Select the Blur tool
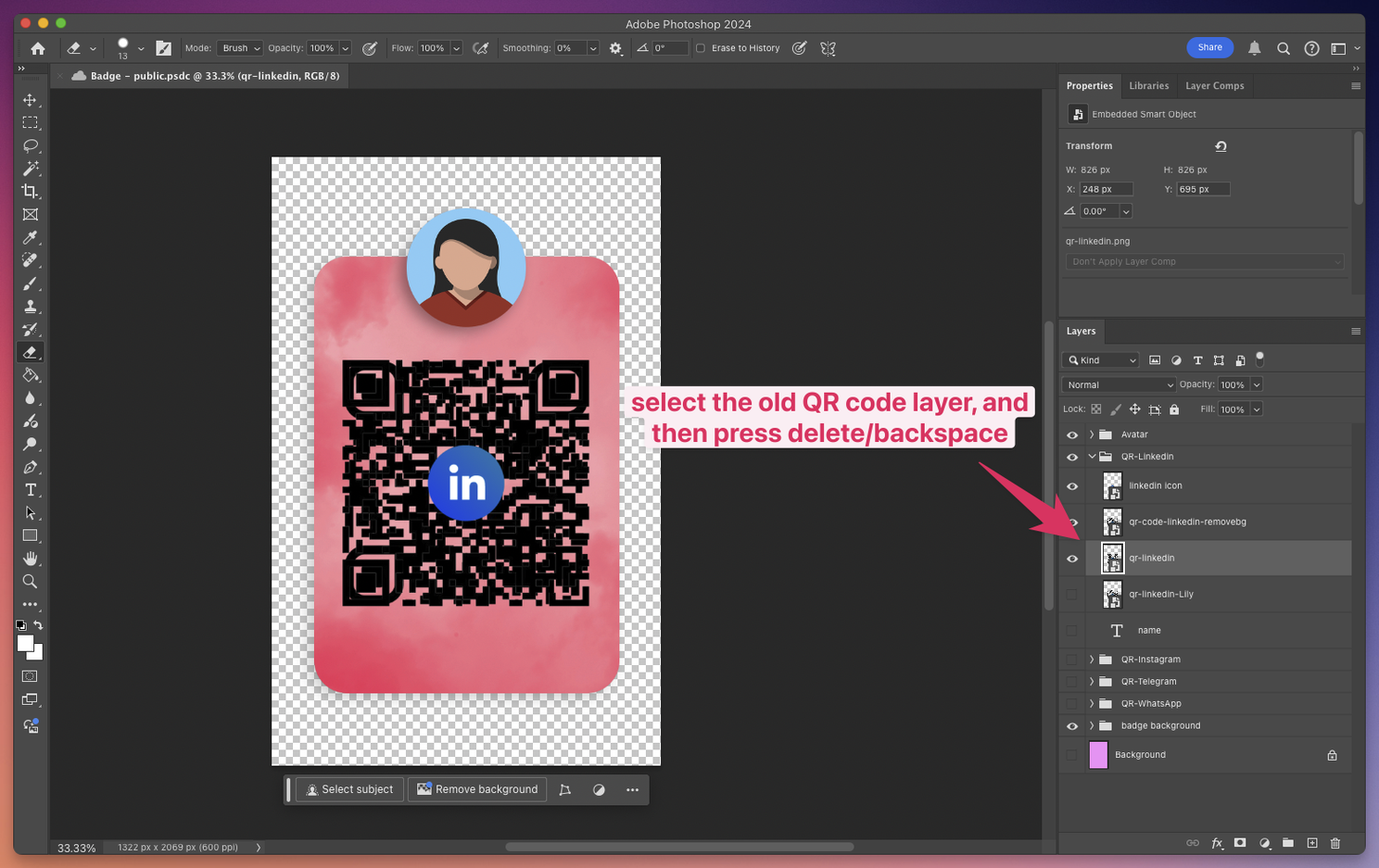1379x868 pixels. pyautogui.click(x=31, y=398)
